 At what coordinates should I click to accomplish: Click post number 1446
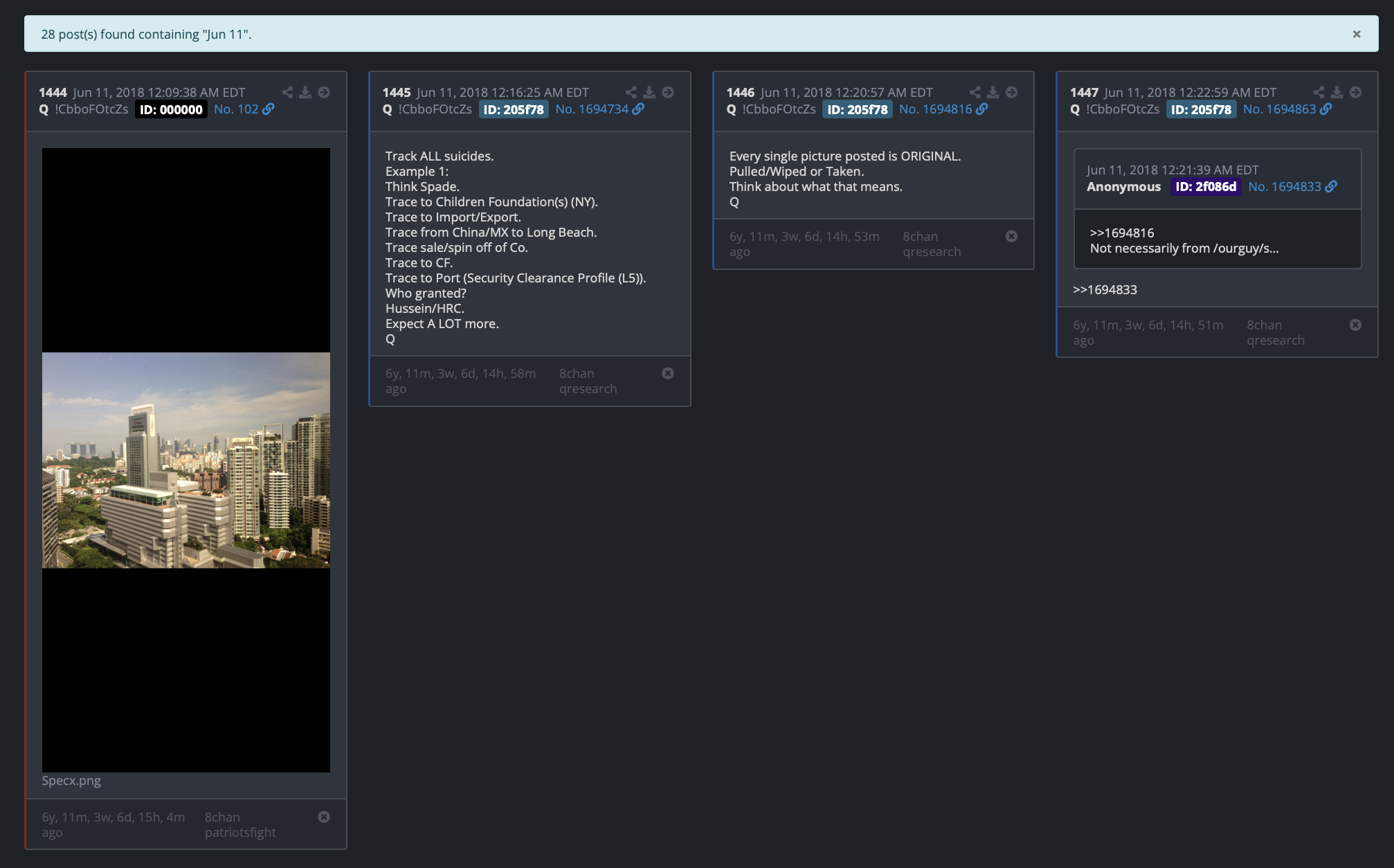pyautogui.click(x=741, y=93)
